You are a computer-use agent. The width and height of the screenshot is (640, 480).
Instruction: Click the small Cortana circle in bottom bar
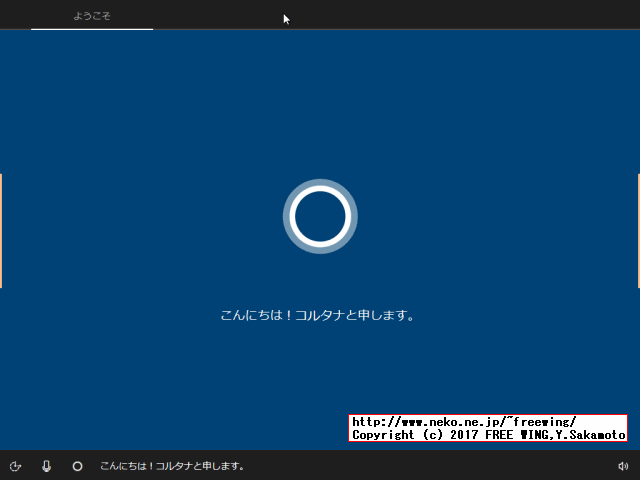click(78, 466)
